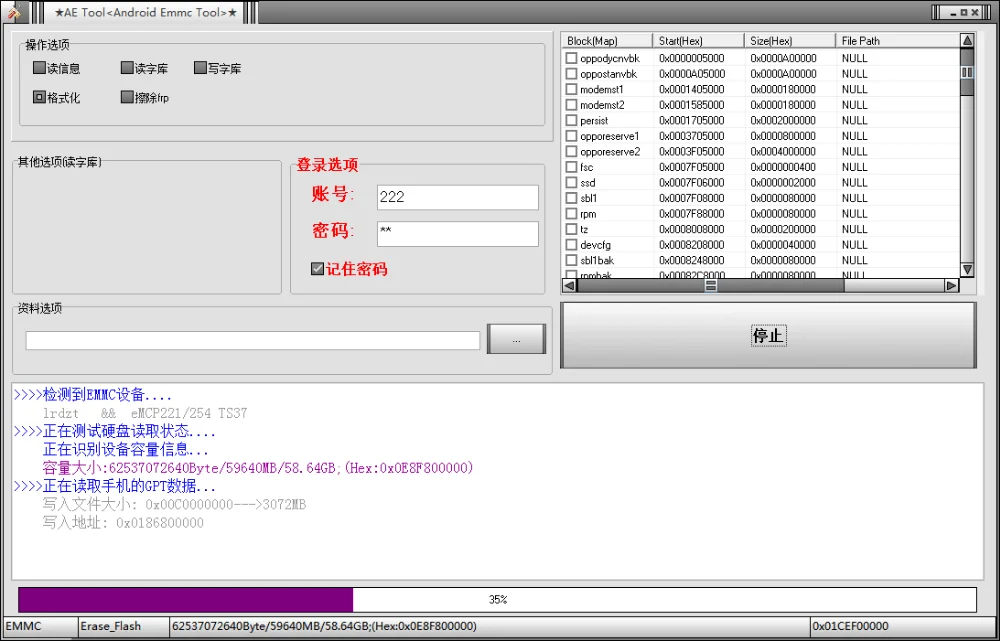
Task: Click the log line 容量大小
Action: pyautogui.click(x=258, y=468)
